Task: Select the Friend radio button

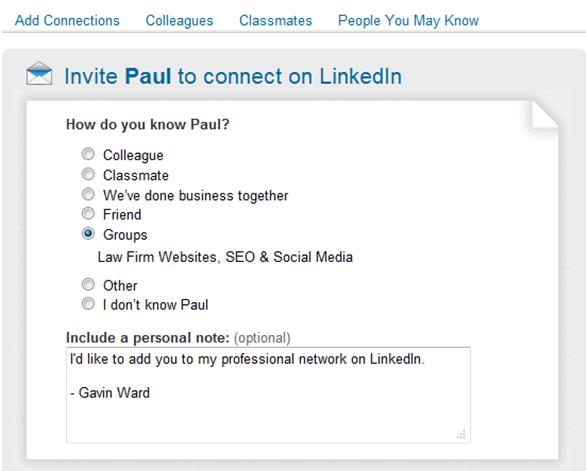Action: (88, 213)
